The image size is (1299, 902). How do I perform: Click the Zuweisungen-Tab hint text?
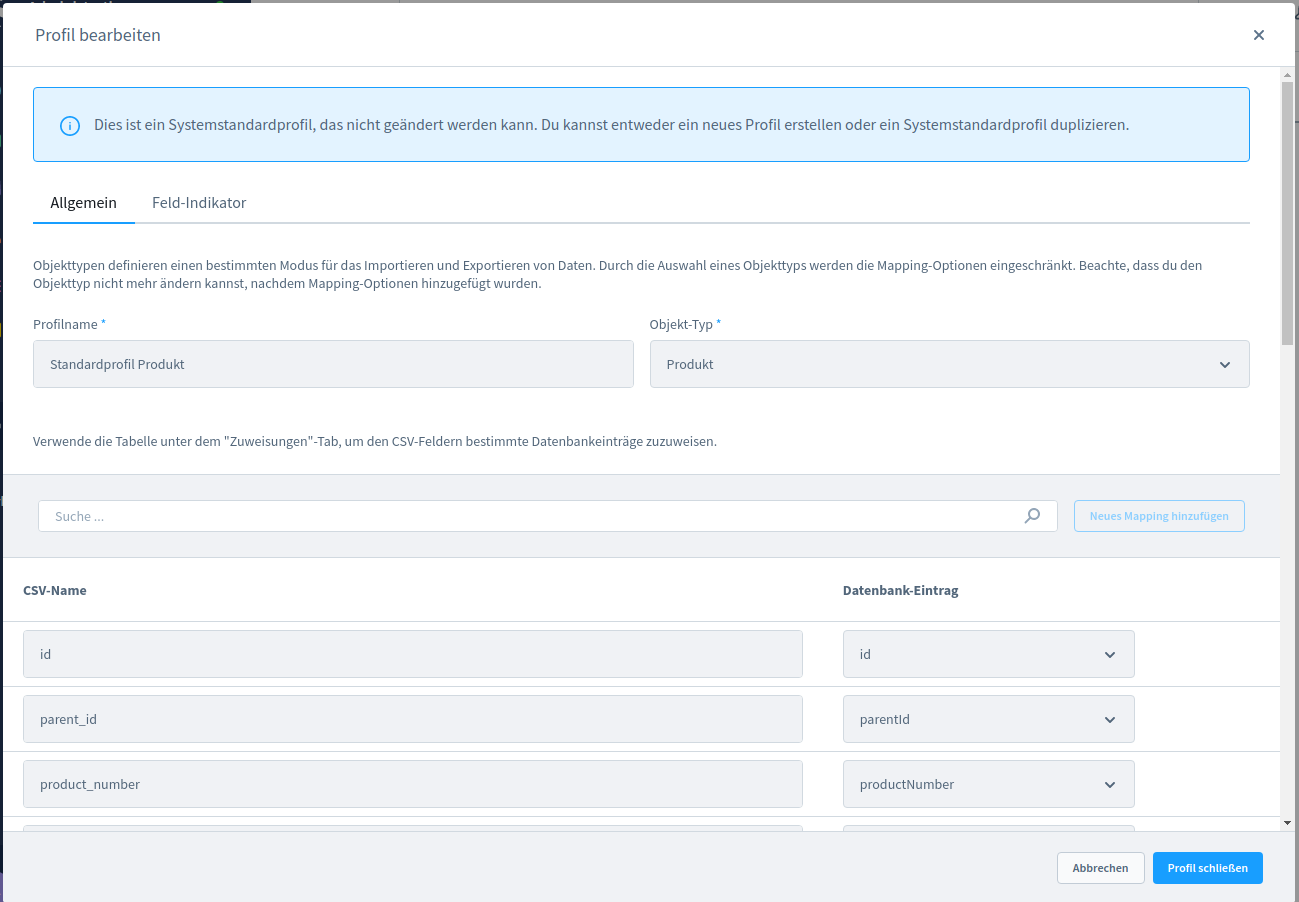point(375,441)
